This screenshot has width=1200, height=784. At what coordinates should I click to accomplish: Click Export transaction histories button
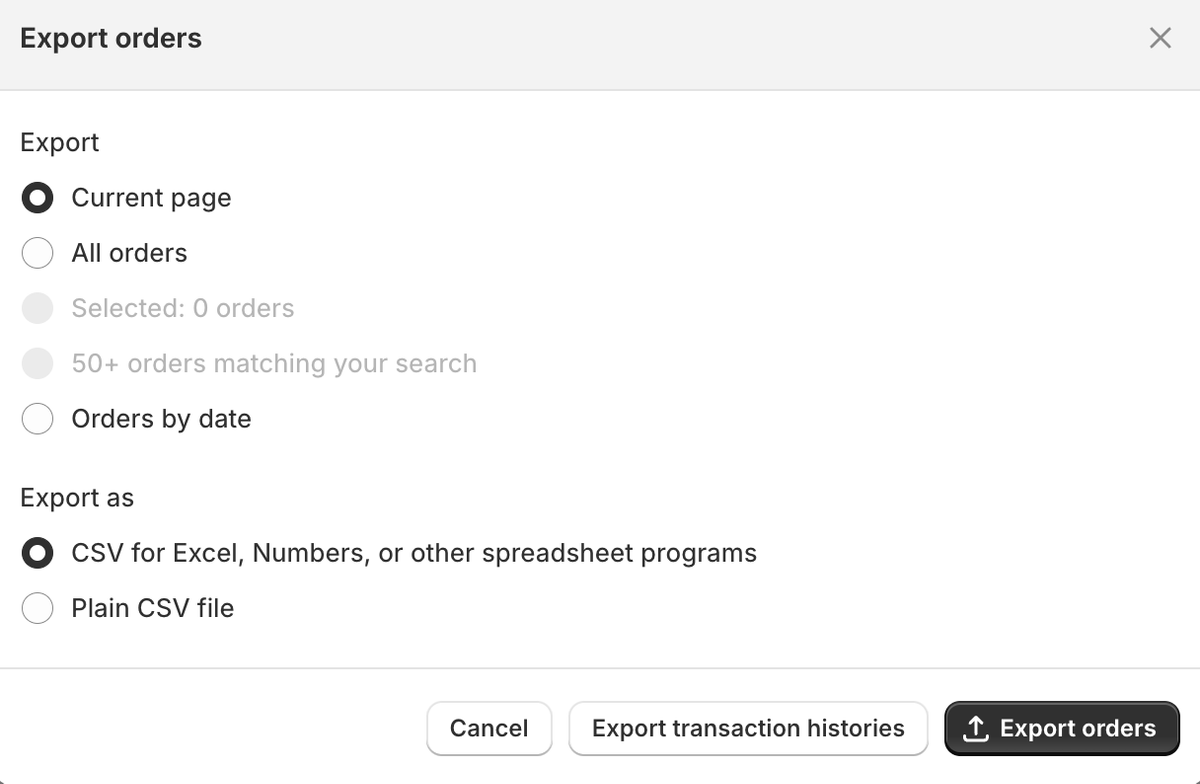click(x=748, y=728)
